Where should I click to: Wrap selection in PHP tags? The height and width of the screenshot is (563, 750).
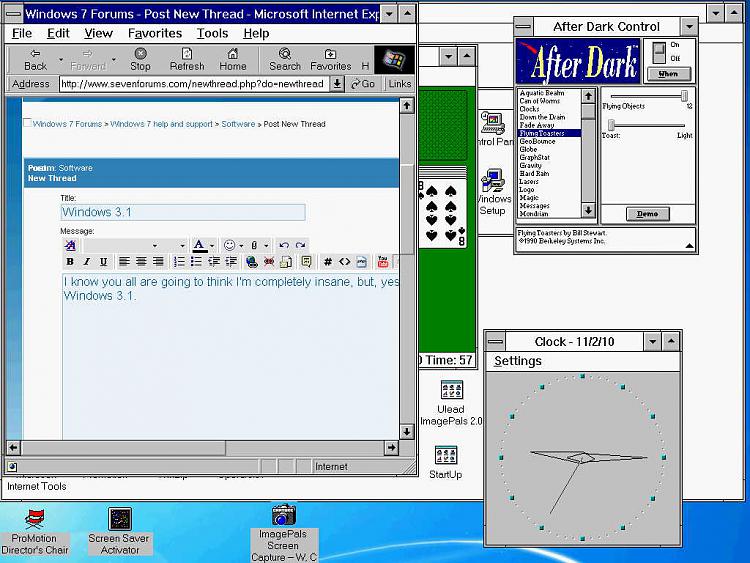tap(362, 262)
